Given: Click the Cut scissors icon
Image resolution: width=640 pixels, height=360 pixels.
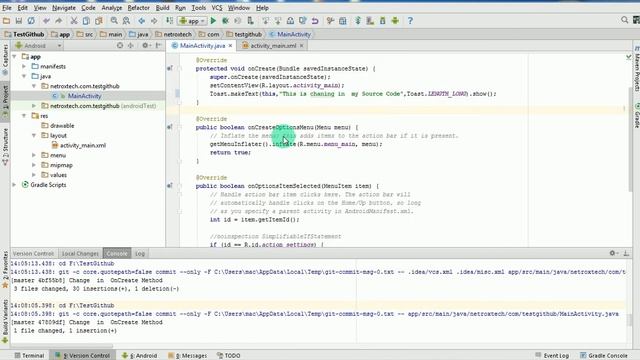Looking at the screenshot, I should tap(74, 21).
